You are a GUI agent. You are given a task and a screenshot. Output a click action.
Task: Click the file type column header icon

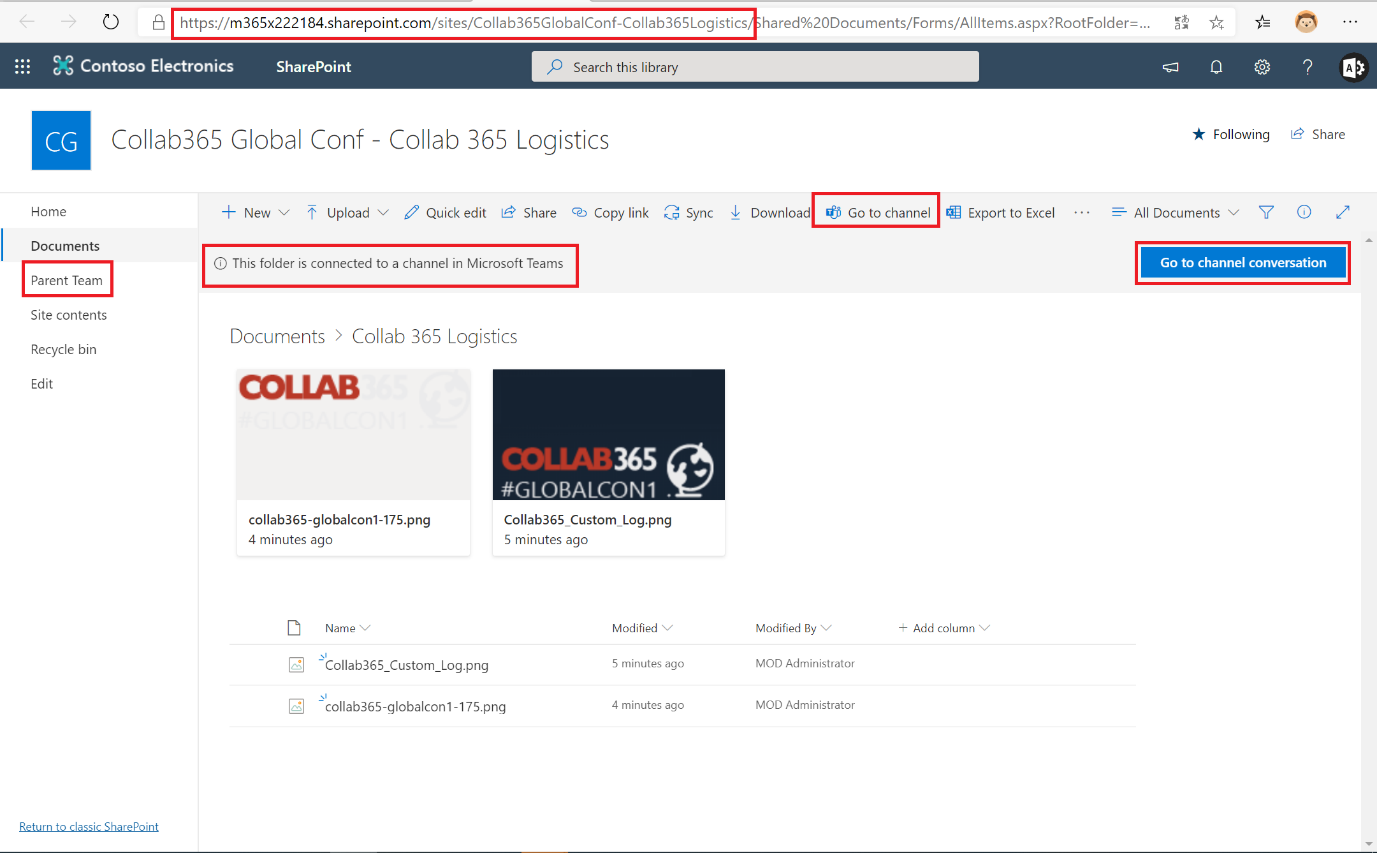pos(294,628)
